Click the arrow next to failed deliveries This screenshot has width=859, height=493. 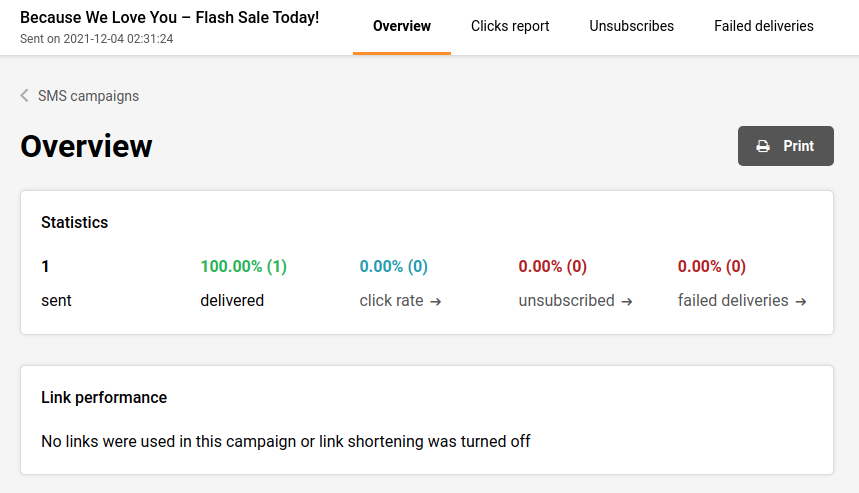coord(801,301)
